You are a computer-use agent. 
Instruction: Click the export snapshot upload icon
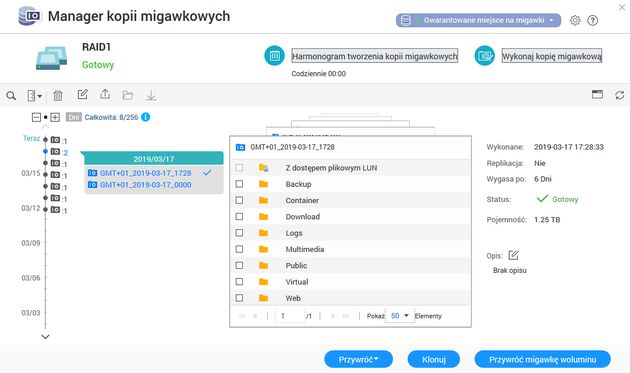click(x=105, y=94)
